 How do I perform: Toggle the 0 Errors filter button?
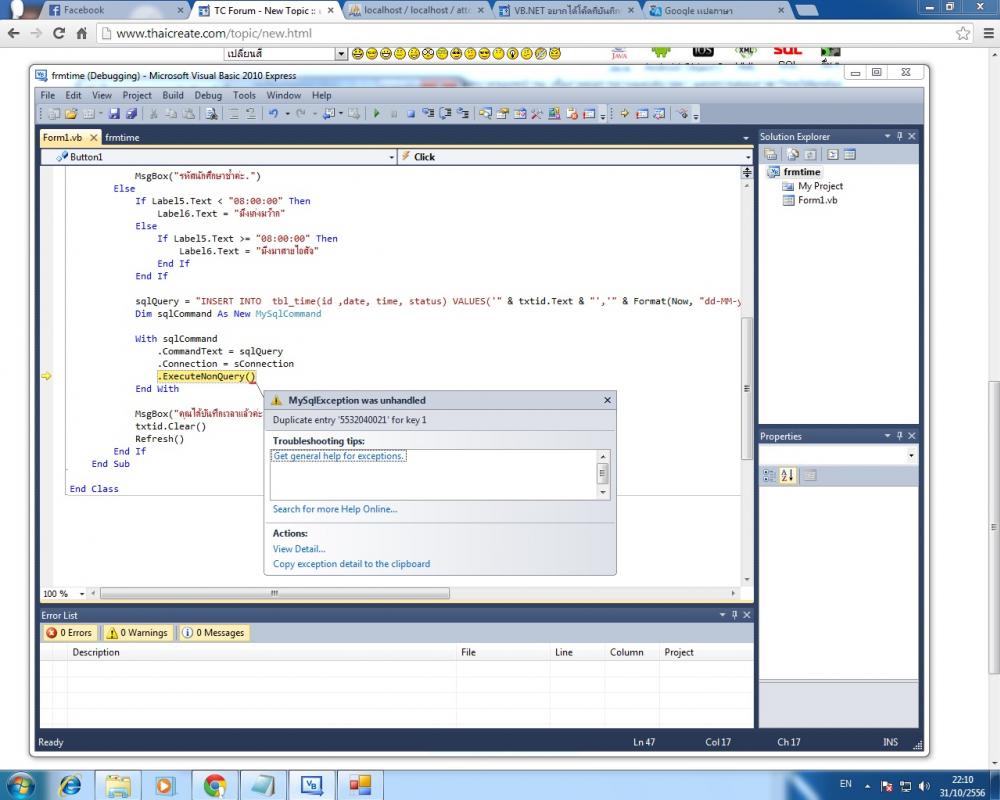[x=70, y=633]
